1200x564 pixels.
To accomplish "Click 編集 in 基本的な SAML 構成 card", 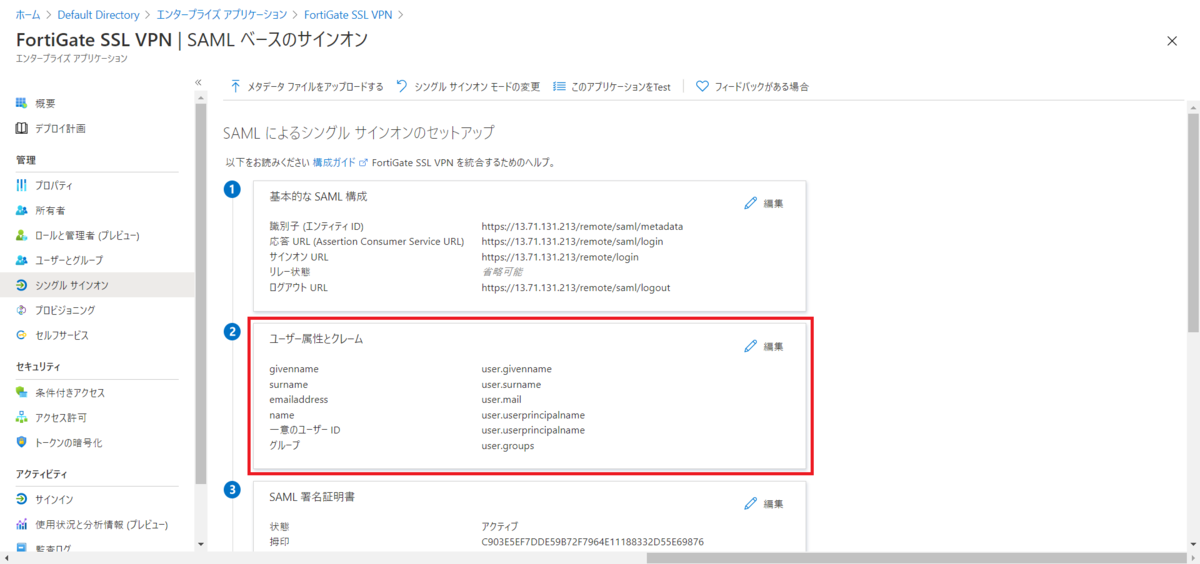I will coord(773,203).
